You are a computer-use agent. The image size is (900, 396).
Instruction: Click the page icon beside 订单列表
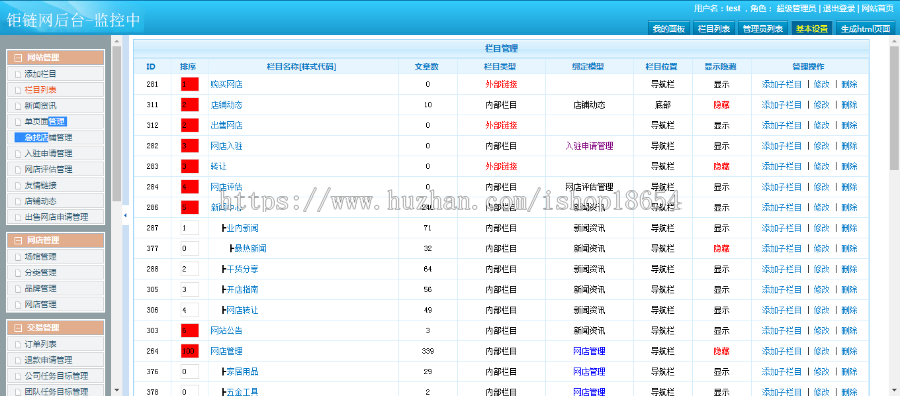click(18, 344)
